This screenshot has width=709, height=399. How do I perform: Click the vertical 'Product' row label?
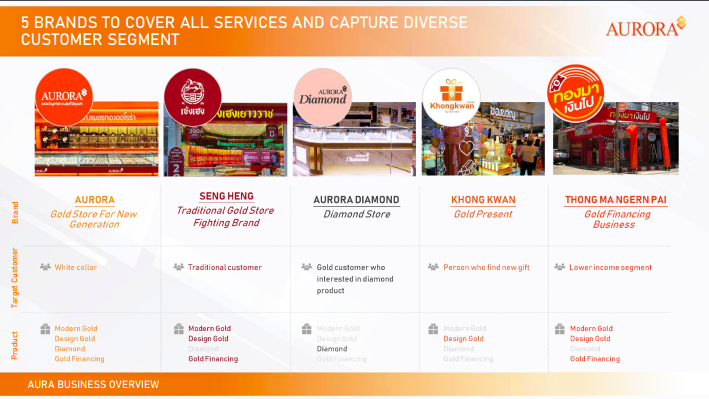point(15,346)
